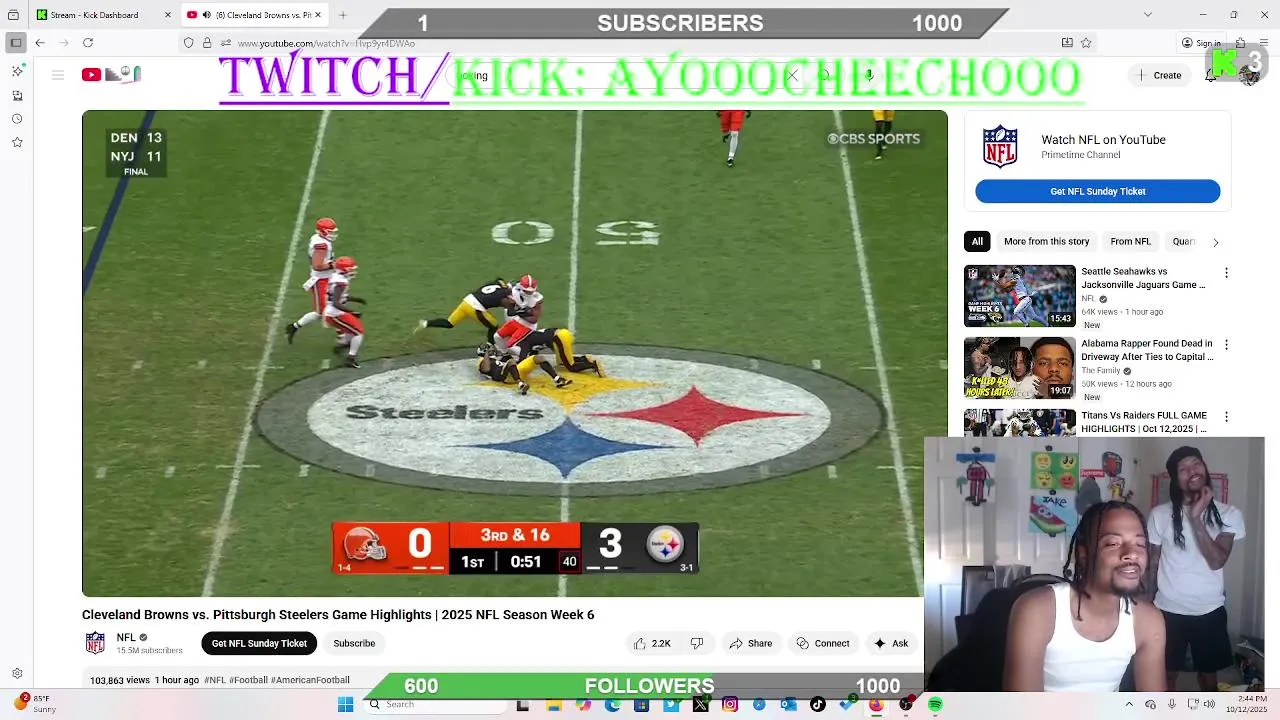The image size is (1280, 720).
Task: Open the #Football hashtag link
Action: (x=248, y=680)
